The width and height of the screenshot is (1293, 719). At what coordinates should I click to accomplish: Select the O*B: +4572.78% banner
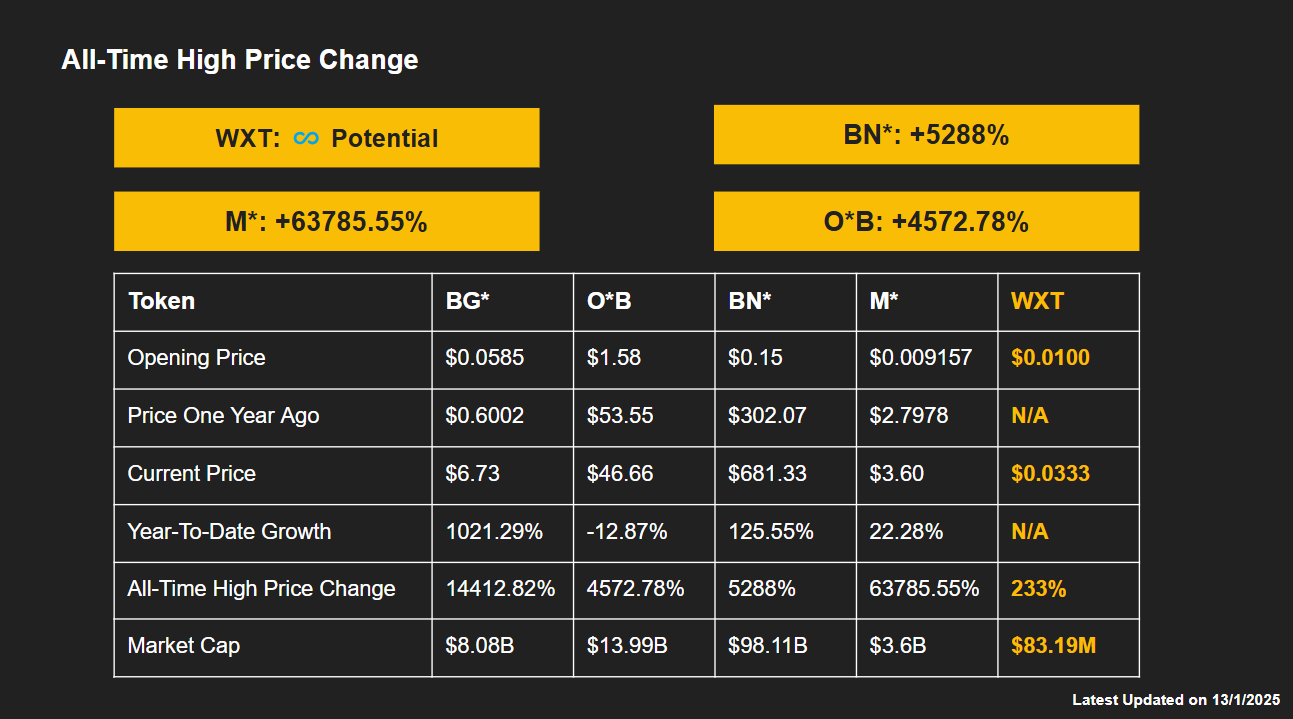[x=926, y=221]
